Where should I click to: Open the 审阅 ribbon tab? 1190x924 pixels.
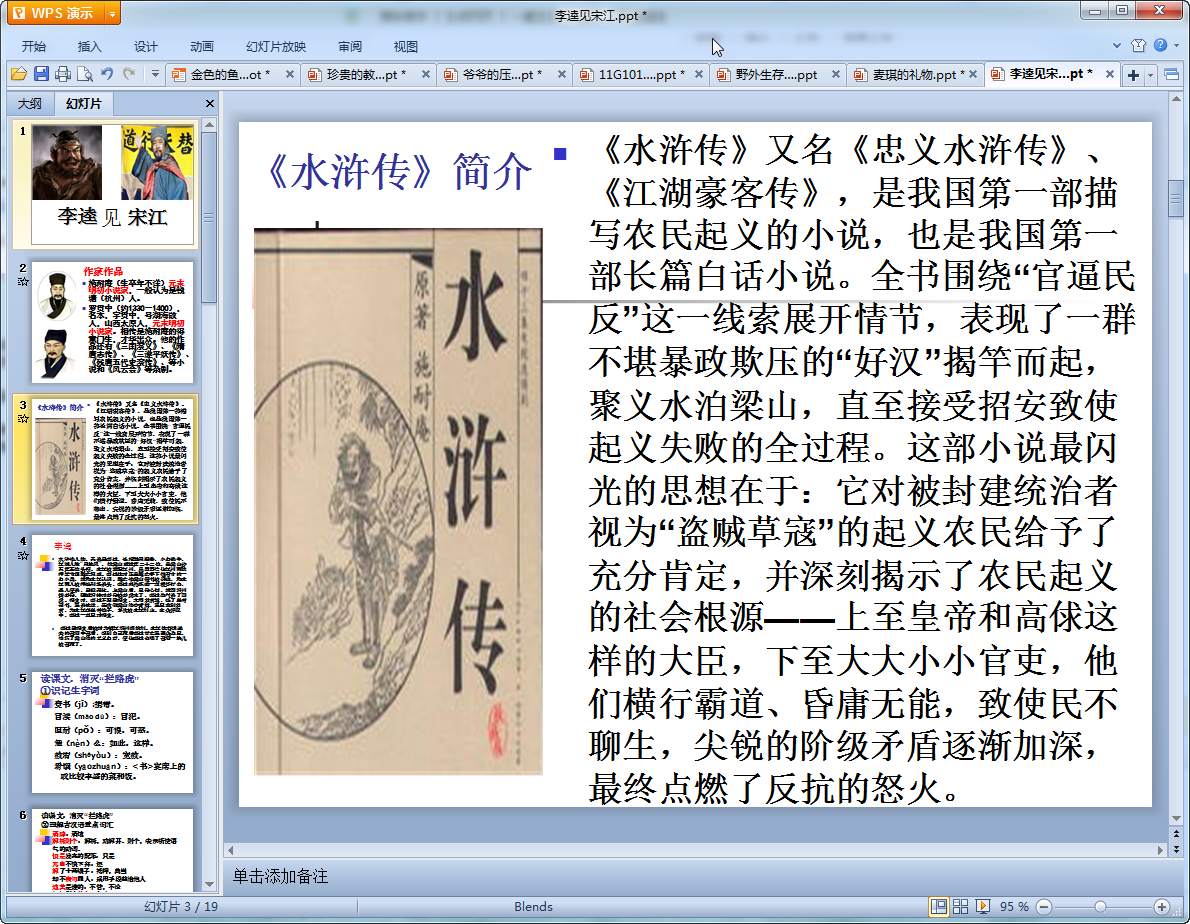point(350,46)
